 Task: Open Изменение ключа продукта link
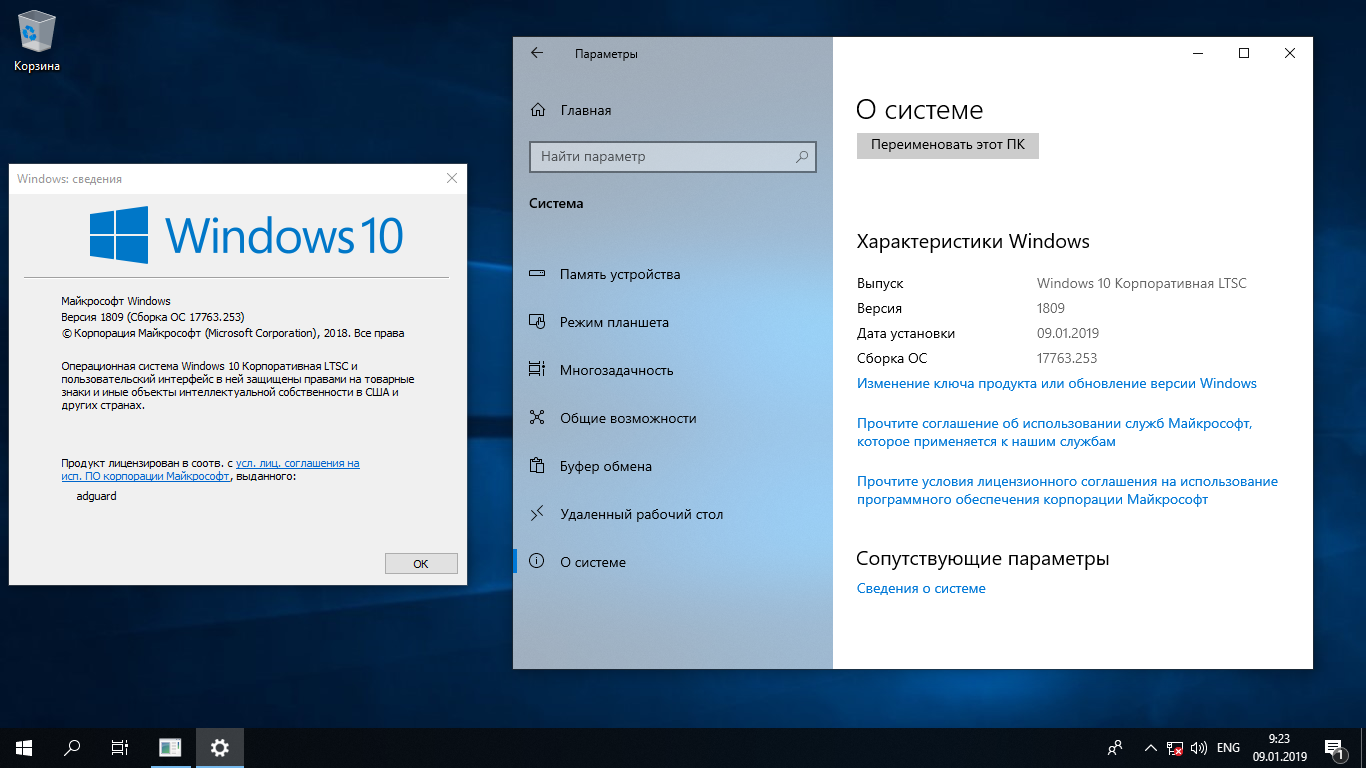[x=1057, y=383]
